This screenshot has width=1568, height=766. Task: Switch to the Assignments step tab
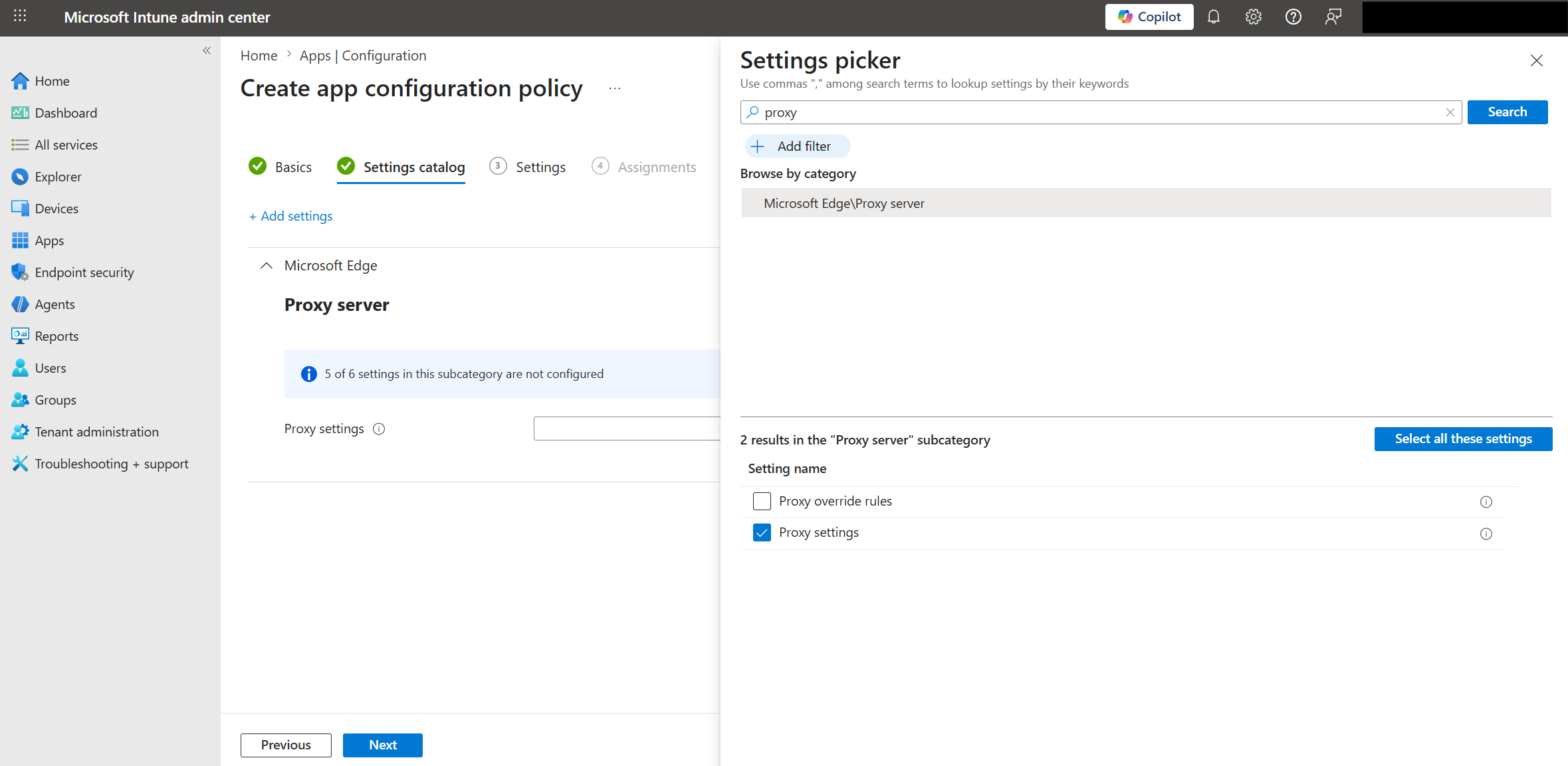click(644, 167)
